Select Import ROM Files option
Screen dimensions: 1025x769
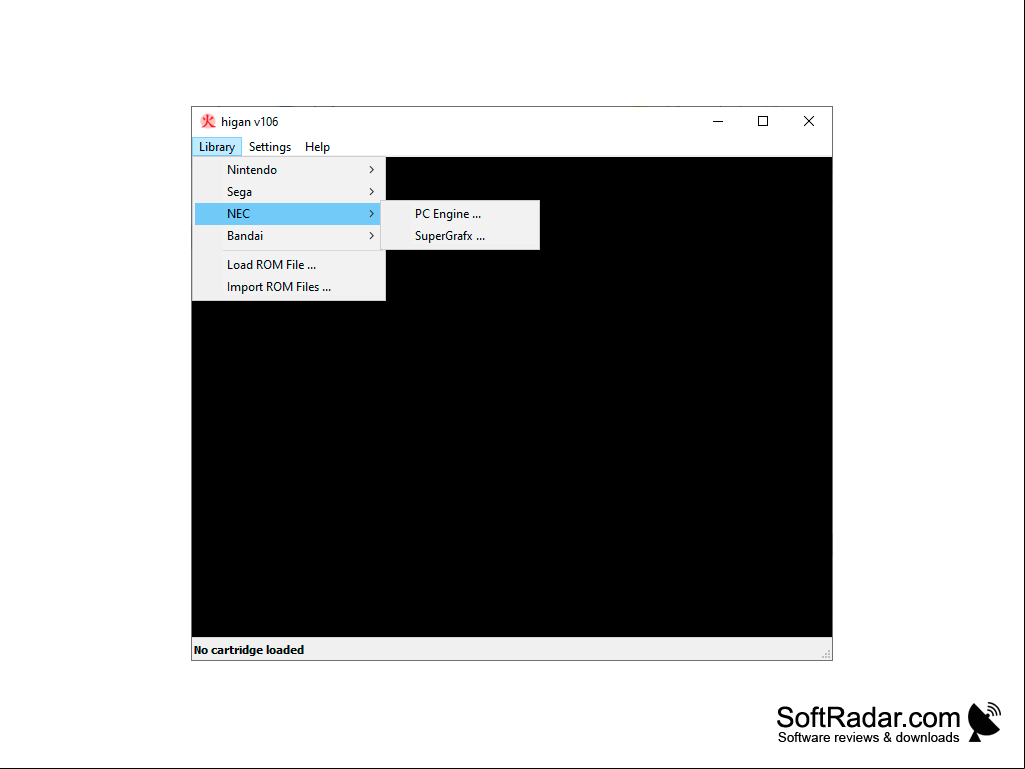(288, 287)
